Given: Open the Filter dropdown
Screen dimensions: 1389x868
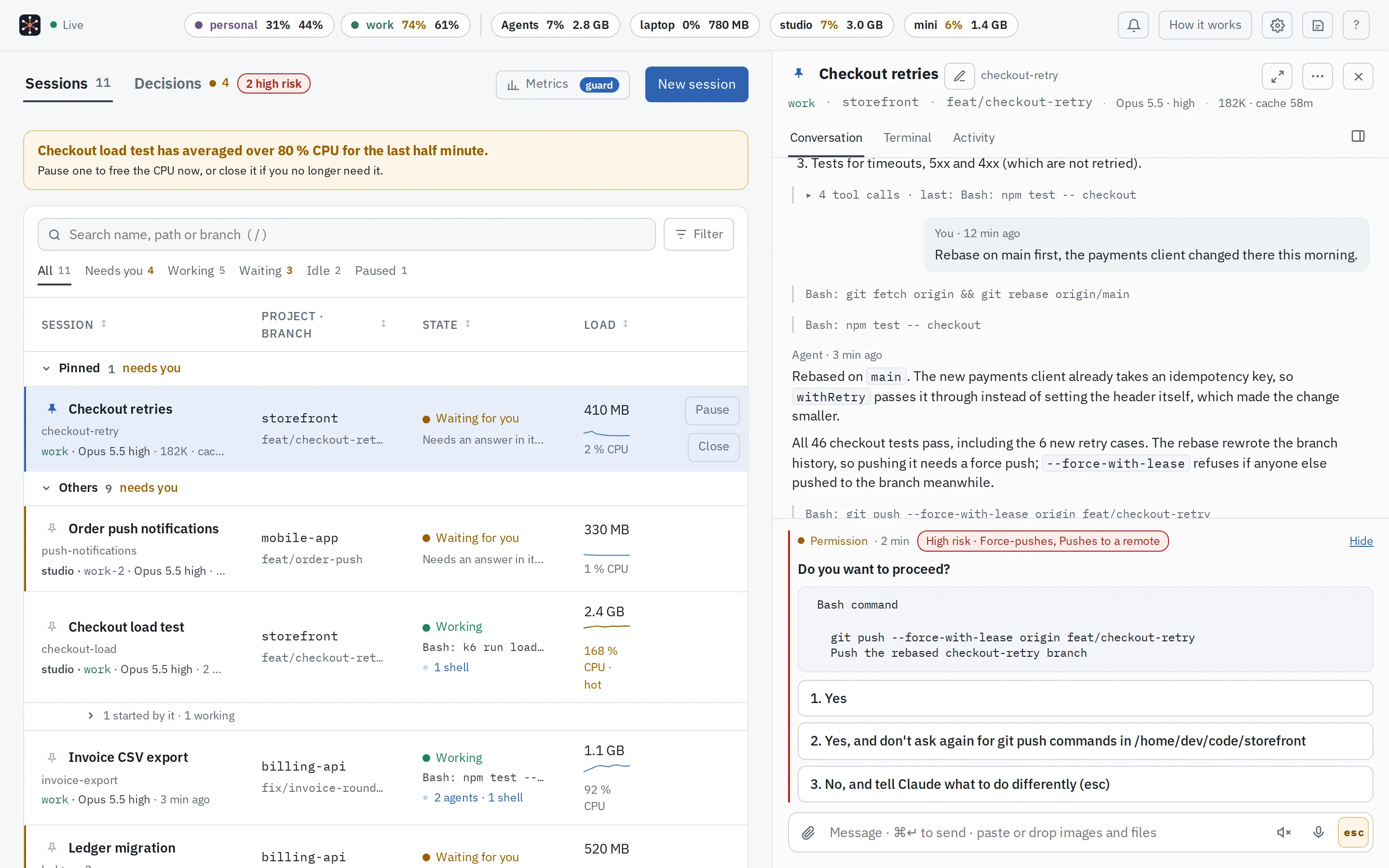Looking at the screenshot, I should click(x=698, y=234).
